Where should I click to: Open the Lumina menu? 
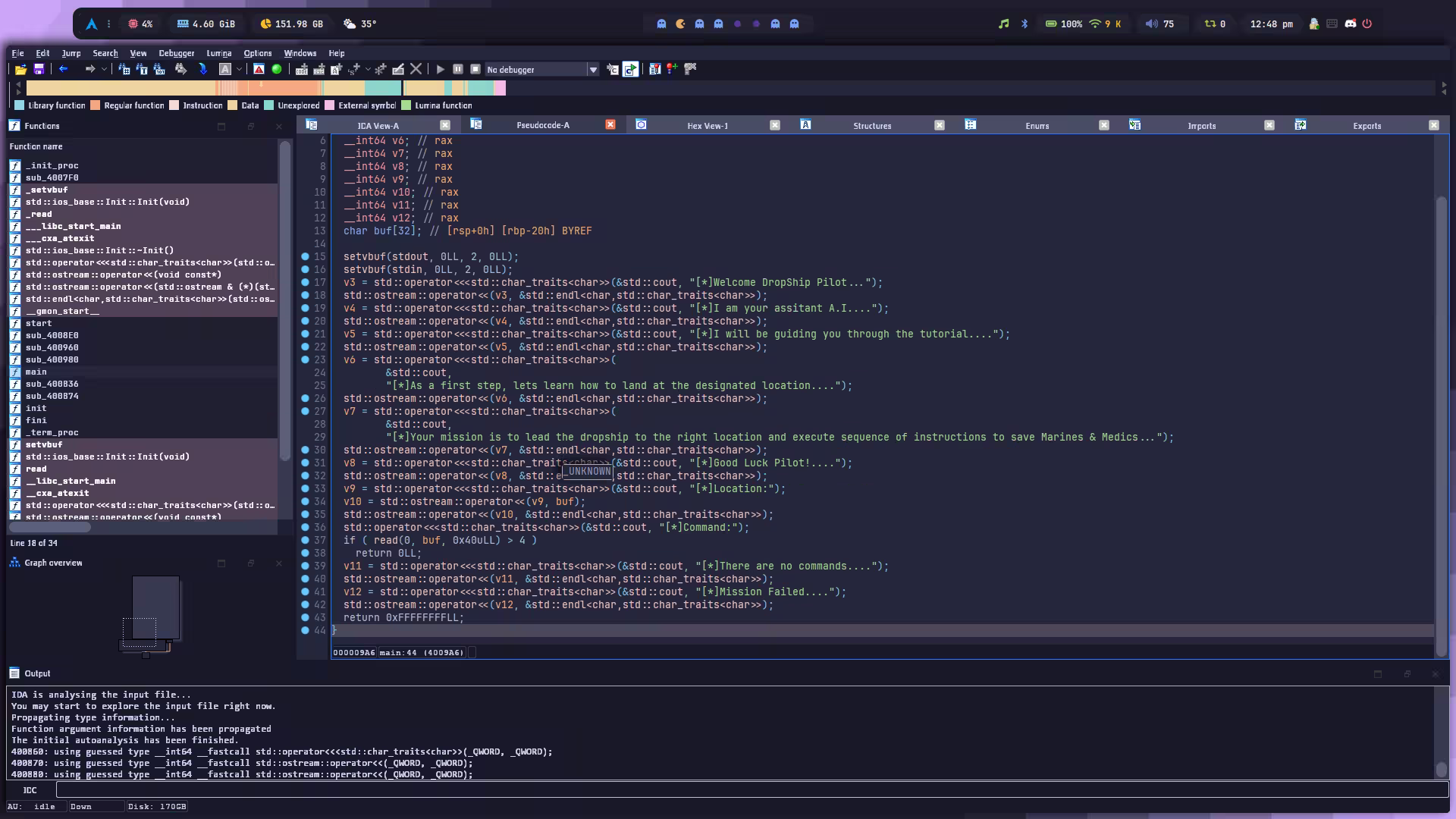(218, 53)
